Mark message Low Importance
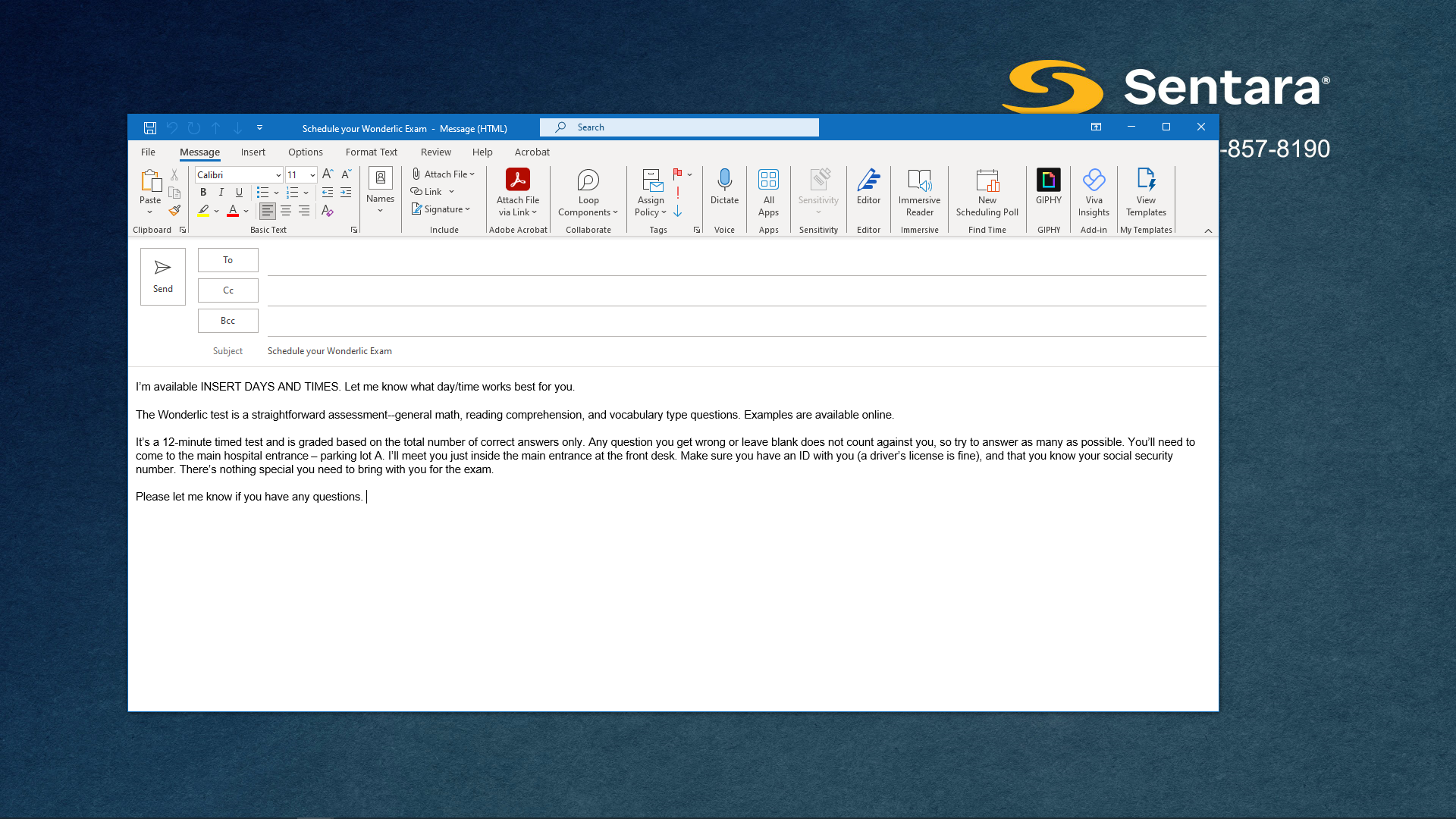 click(x=678, y=212)
